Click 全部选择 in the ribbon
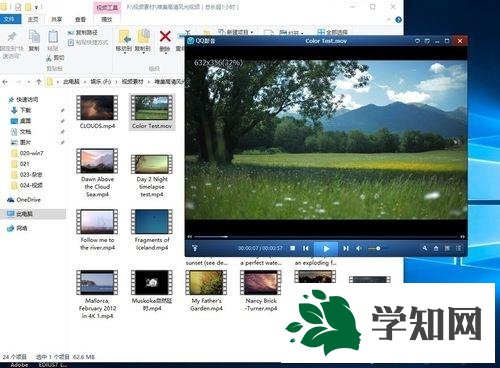 pos(333,32)
